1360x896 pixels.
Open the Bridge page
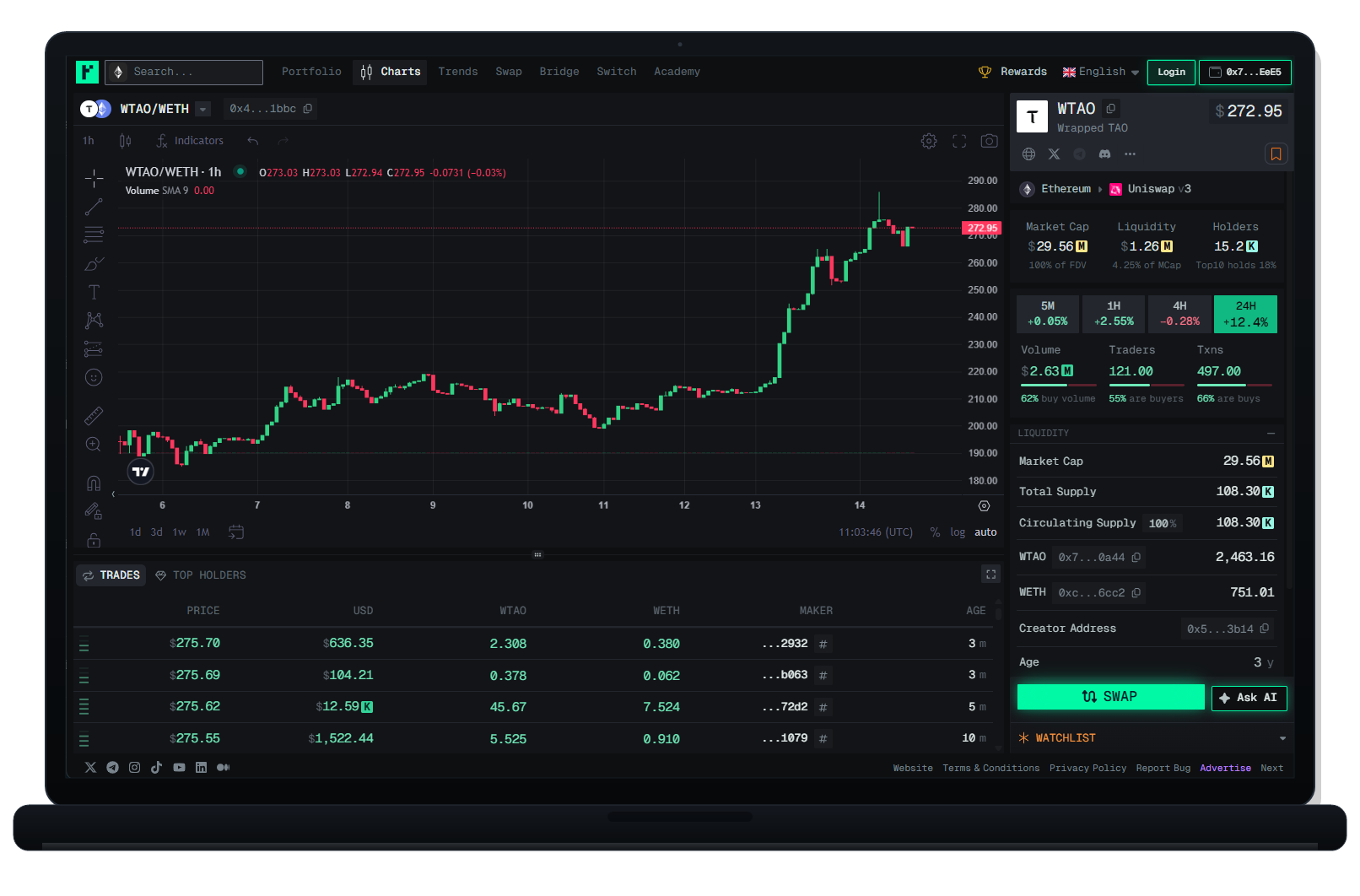pos(559,72)
